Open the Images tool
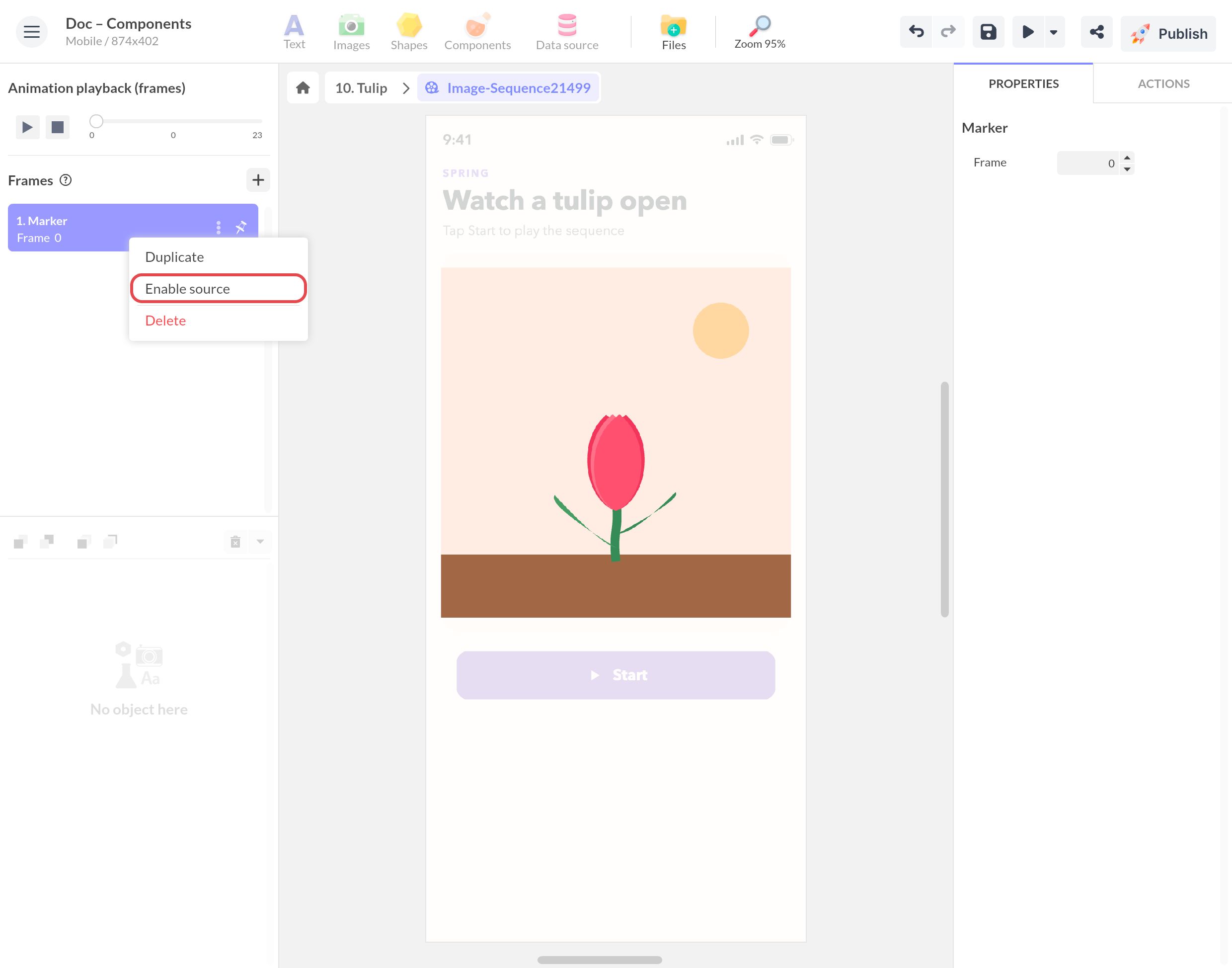This screenshot has height=968, width=1232. click(351, 32)
